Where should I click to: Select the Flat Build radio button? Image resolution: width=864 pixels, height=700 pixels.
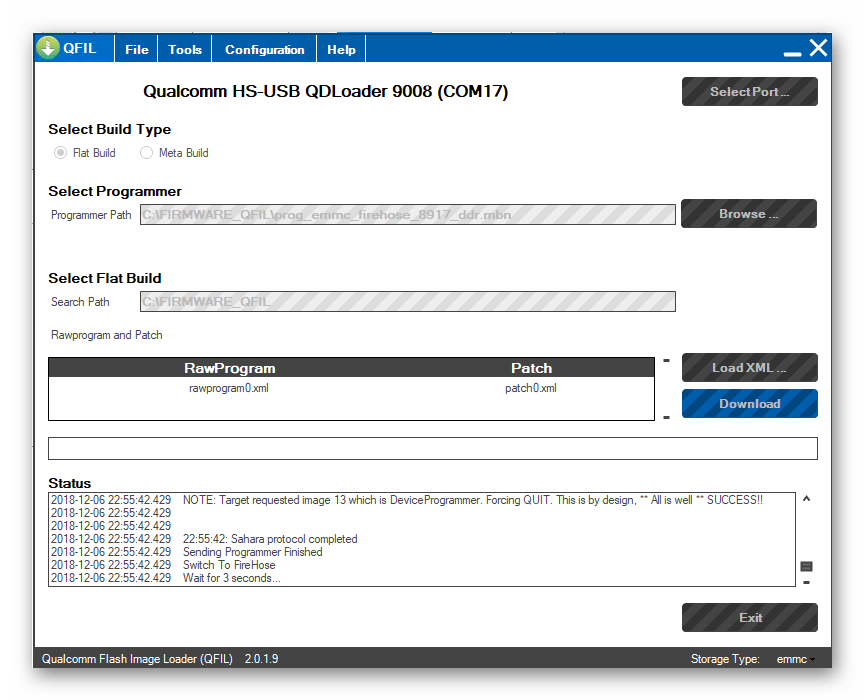60,152
